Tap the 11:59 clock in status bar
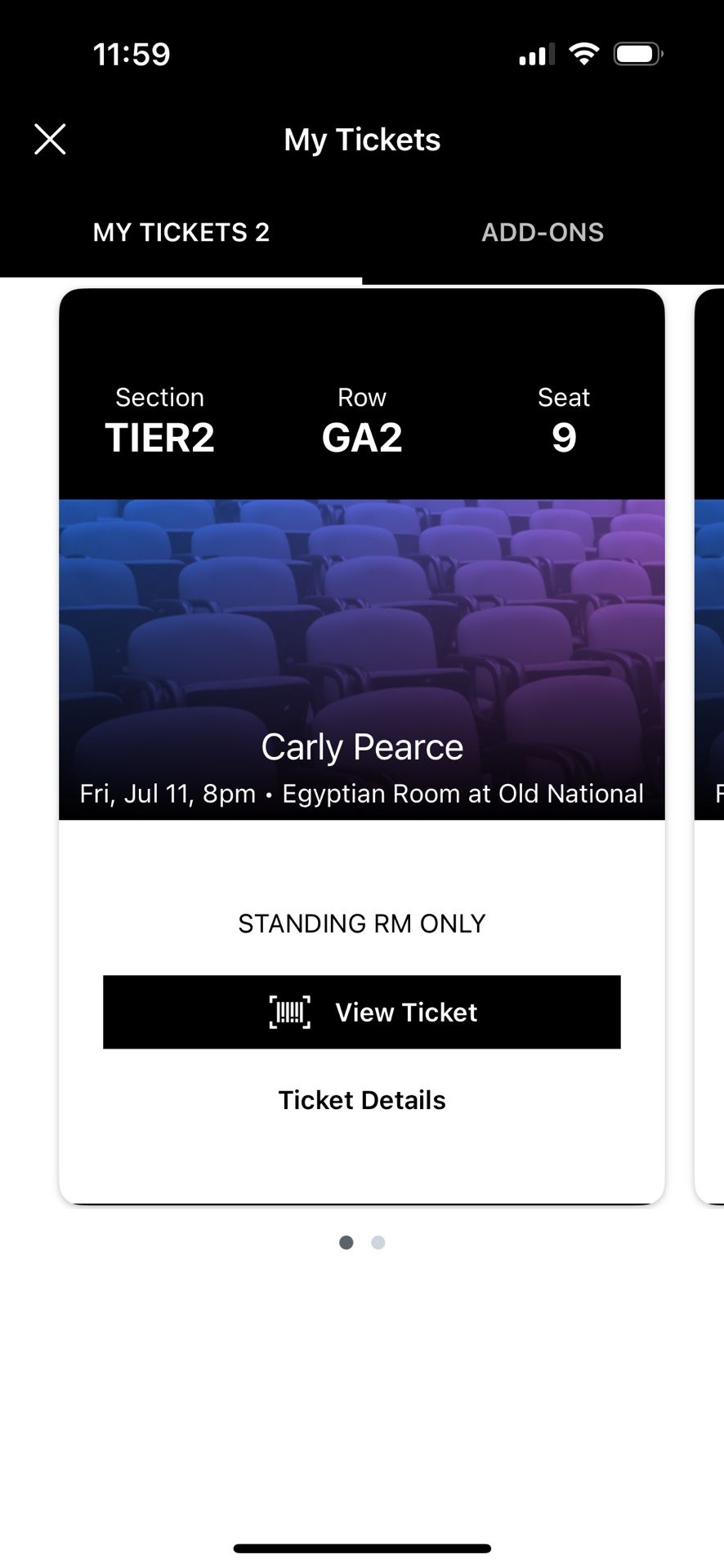The image size is (724, 1568). 132,55
